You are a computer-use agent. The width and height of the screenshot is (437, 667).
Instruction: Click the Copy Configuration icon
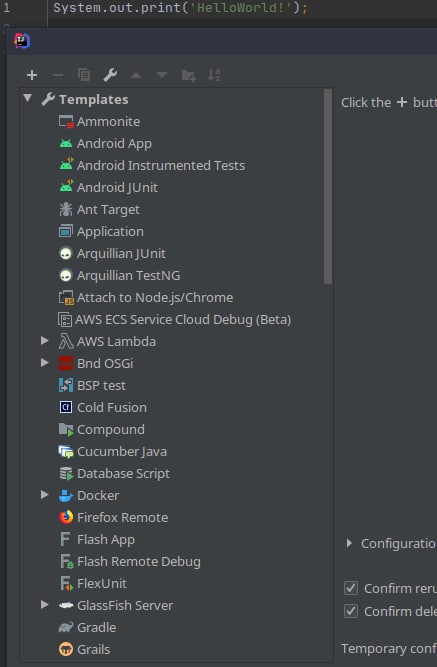[84, 75]
